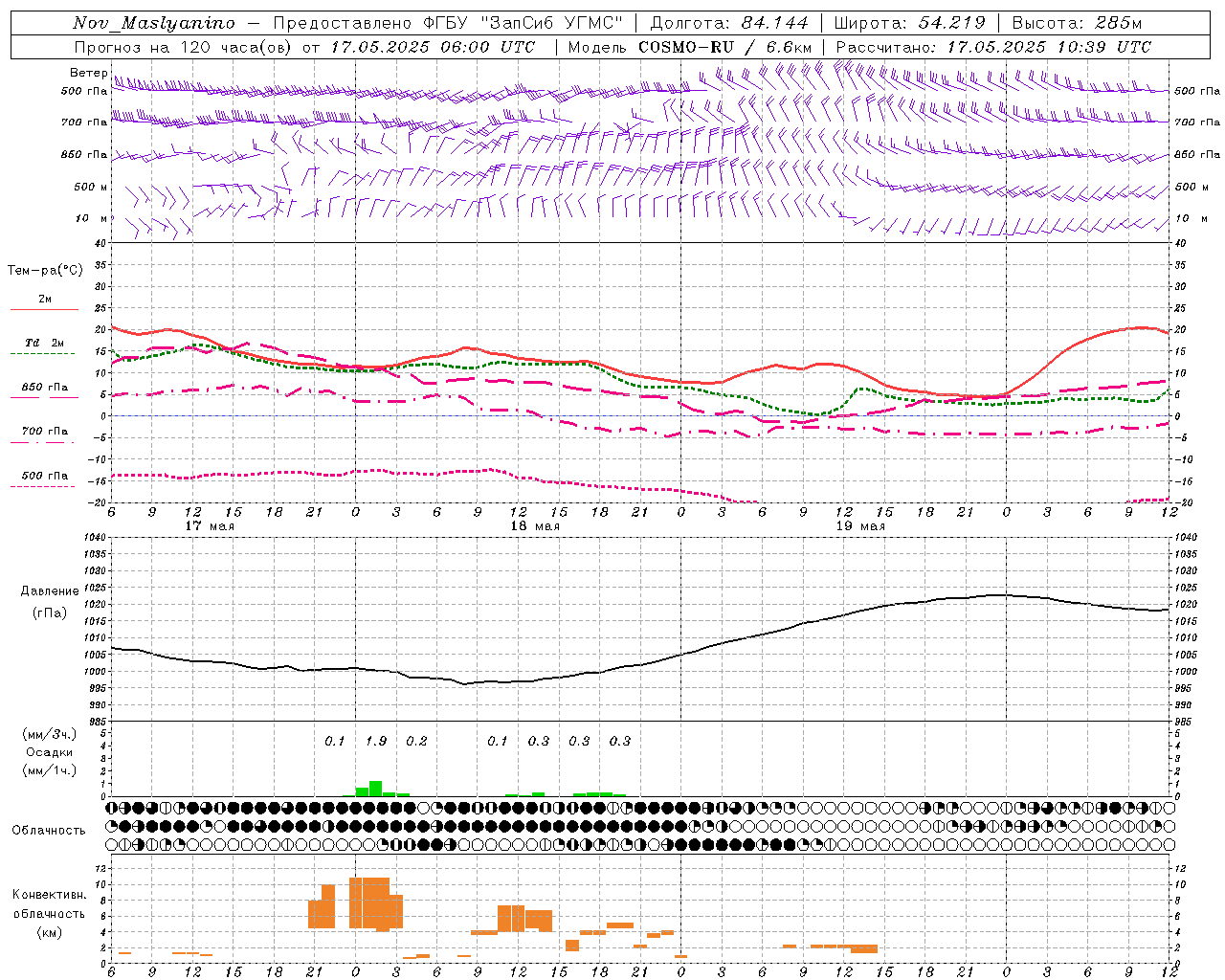Click the Ветер panel label
This screenshot has width=1225, height=980.
tap(88, 73)
